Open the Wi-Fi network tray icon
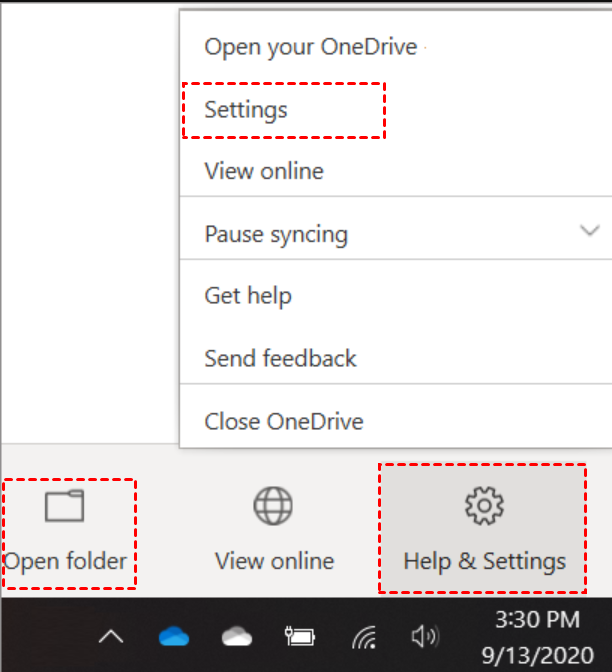612x672 pixels. pos(364,637)
